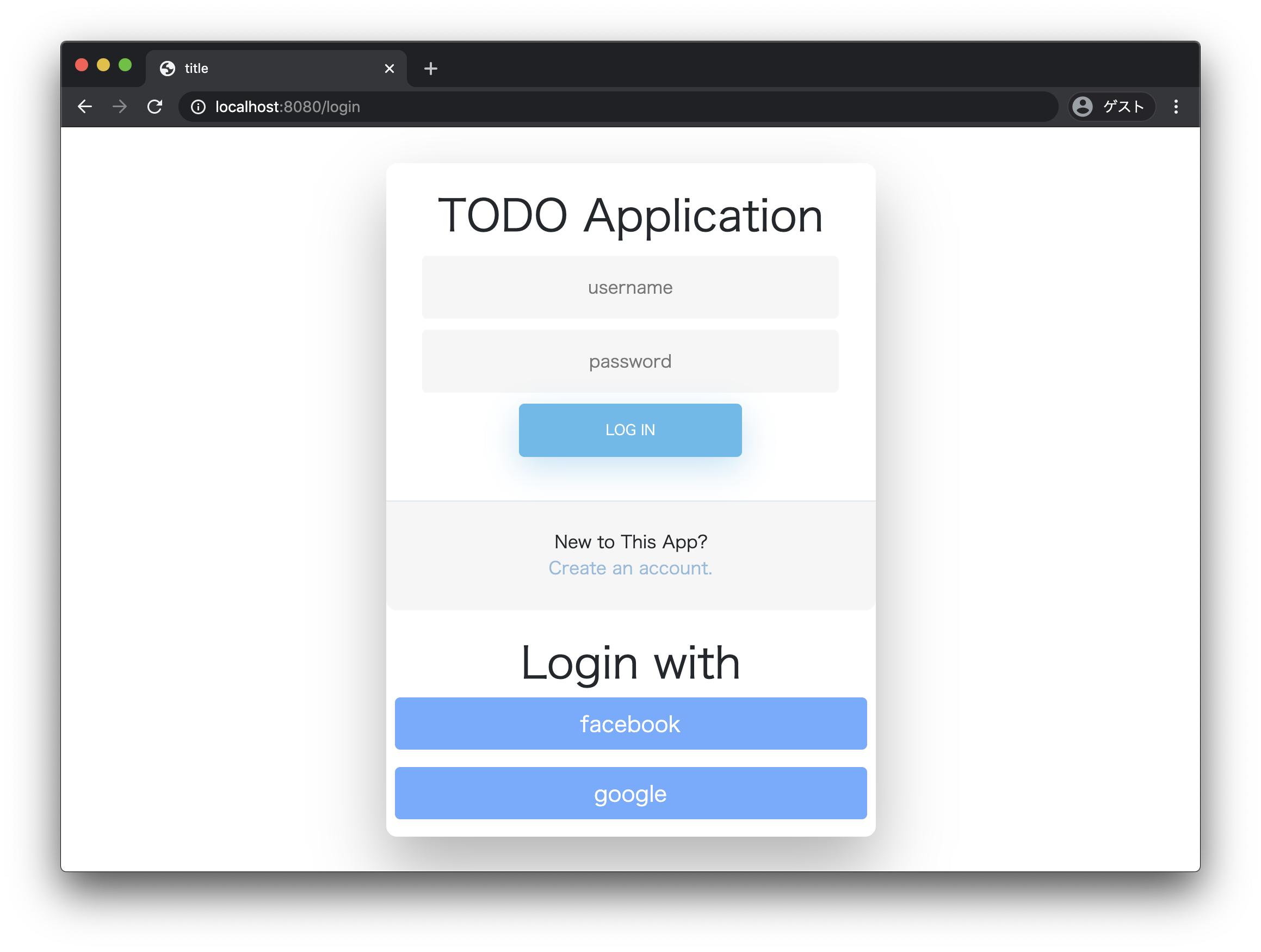Click the localhost:8080/login address bar
This screenshot has height=952, width=1261.
pos(570,107)
